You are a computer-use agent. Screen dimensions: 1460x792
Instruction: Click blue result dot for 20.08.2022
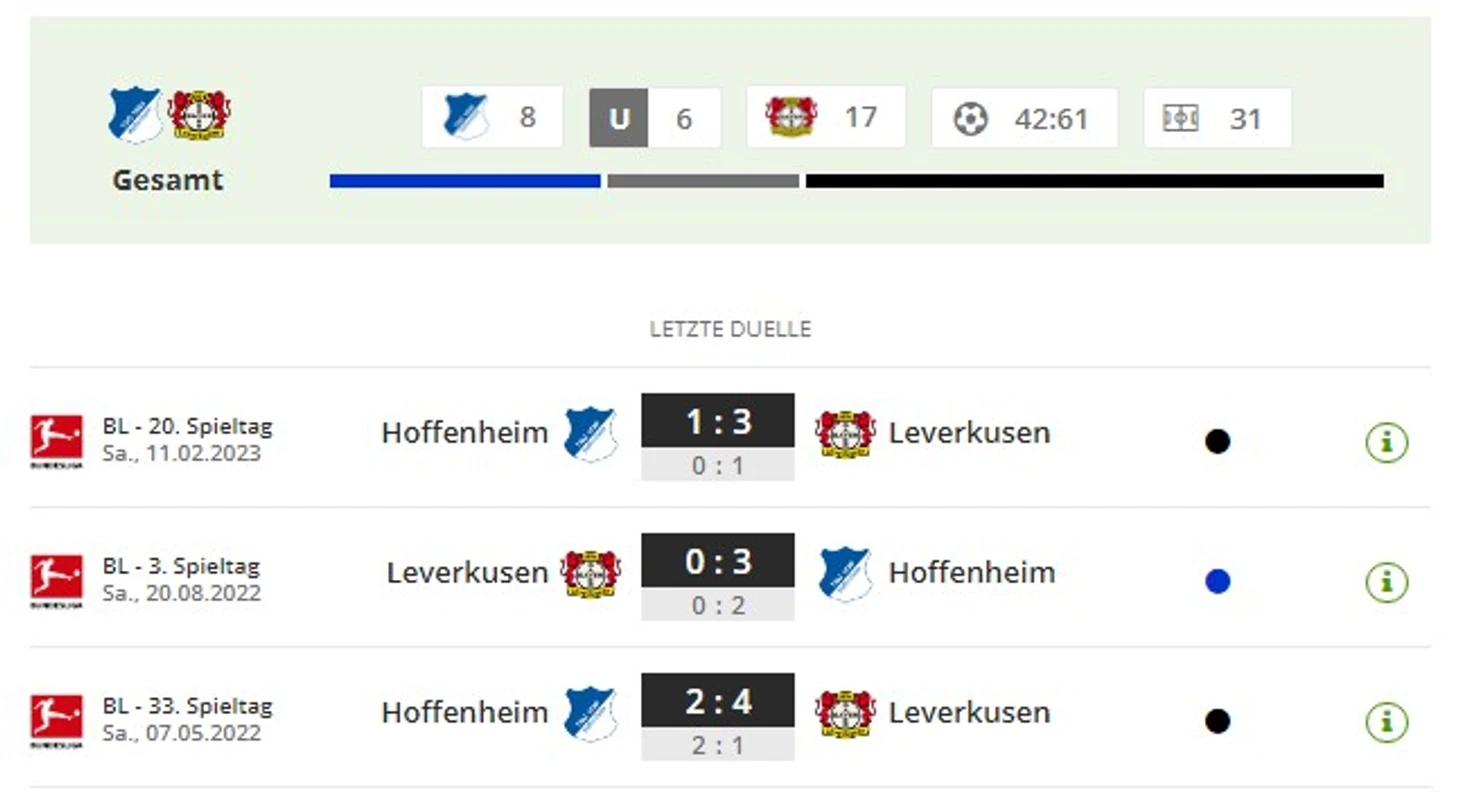[1217, 581]
